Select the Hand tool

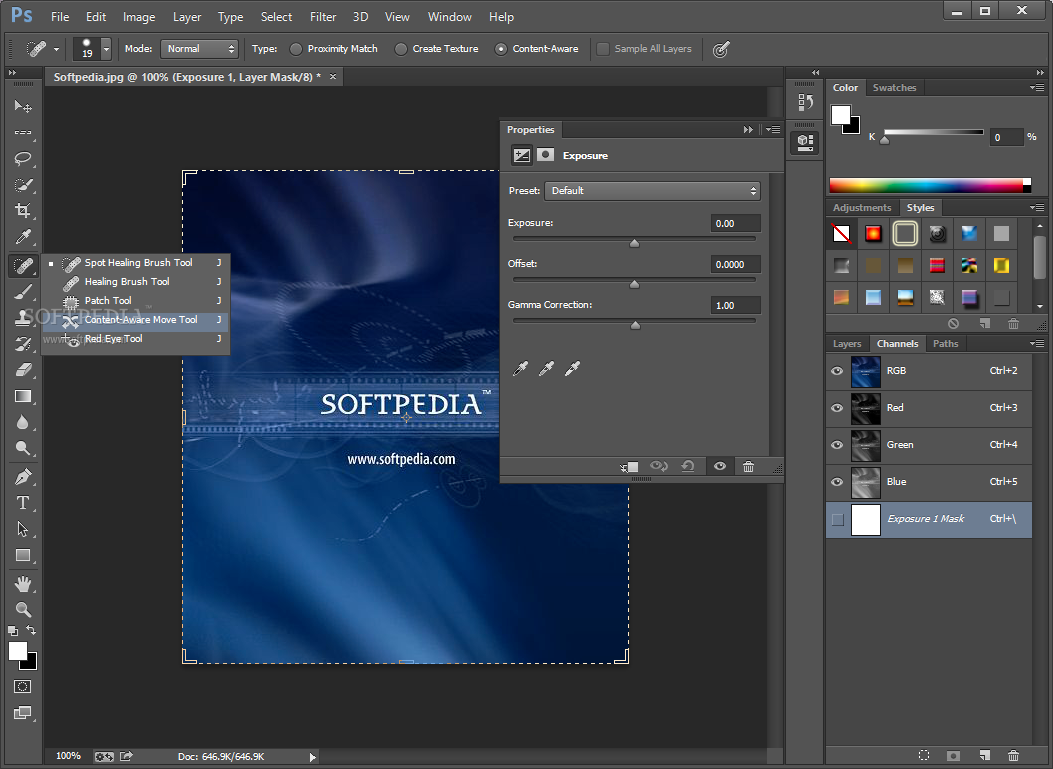point(23,584)
